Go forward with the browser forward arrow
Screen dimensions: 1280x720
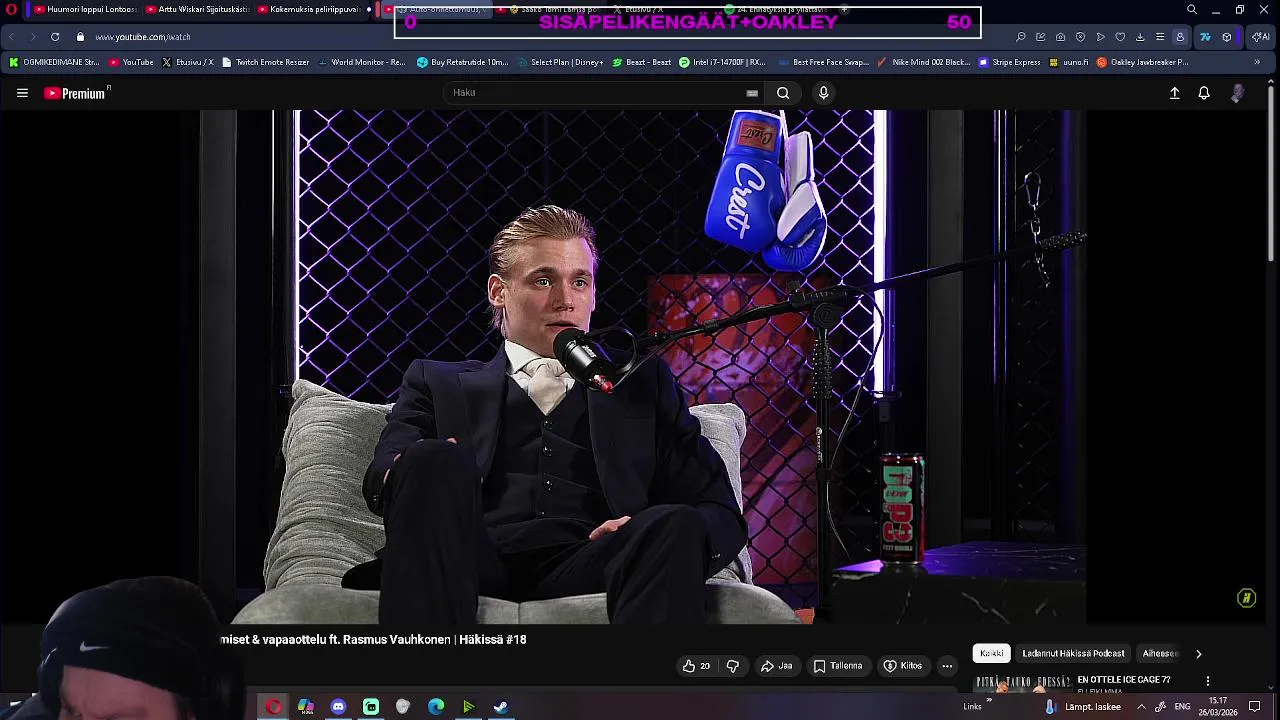pyautogui.click(x=32, y=37)
